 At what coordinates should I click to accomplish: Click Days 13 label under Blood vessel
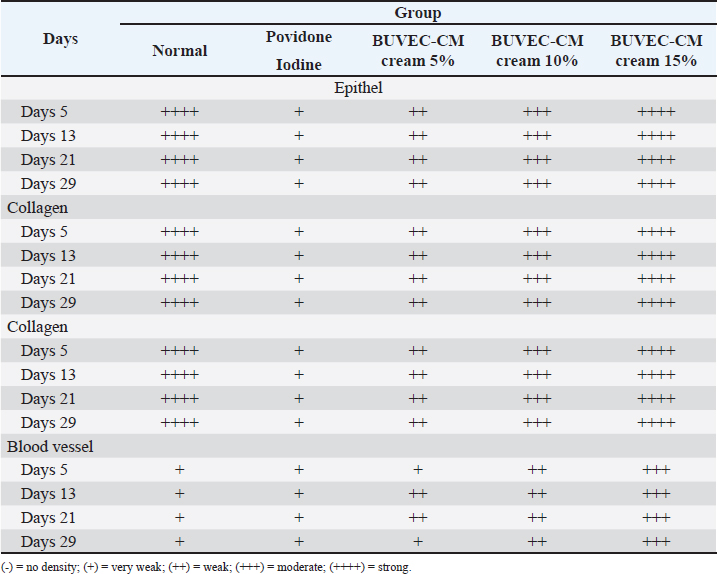point(48,494)
